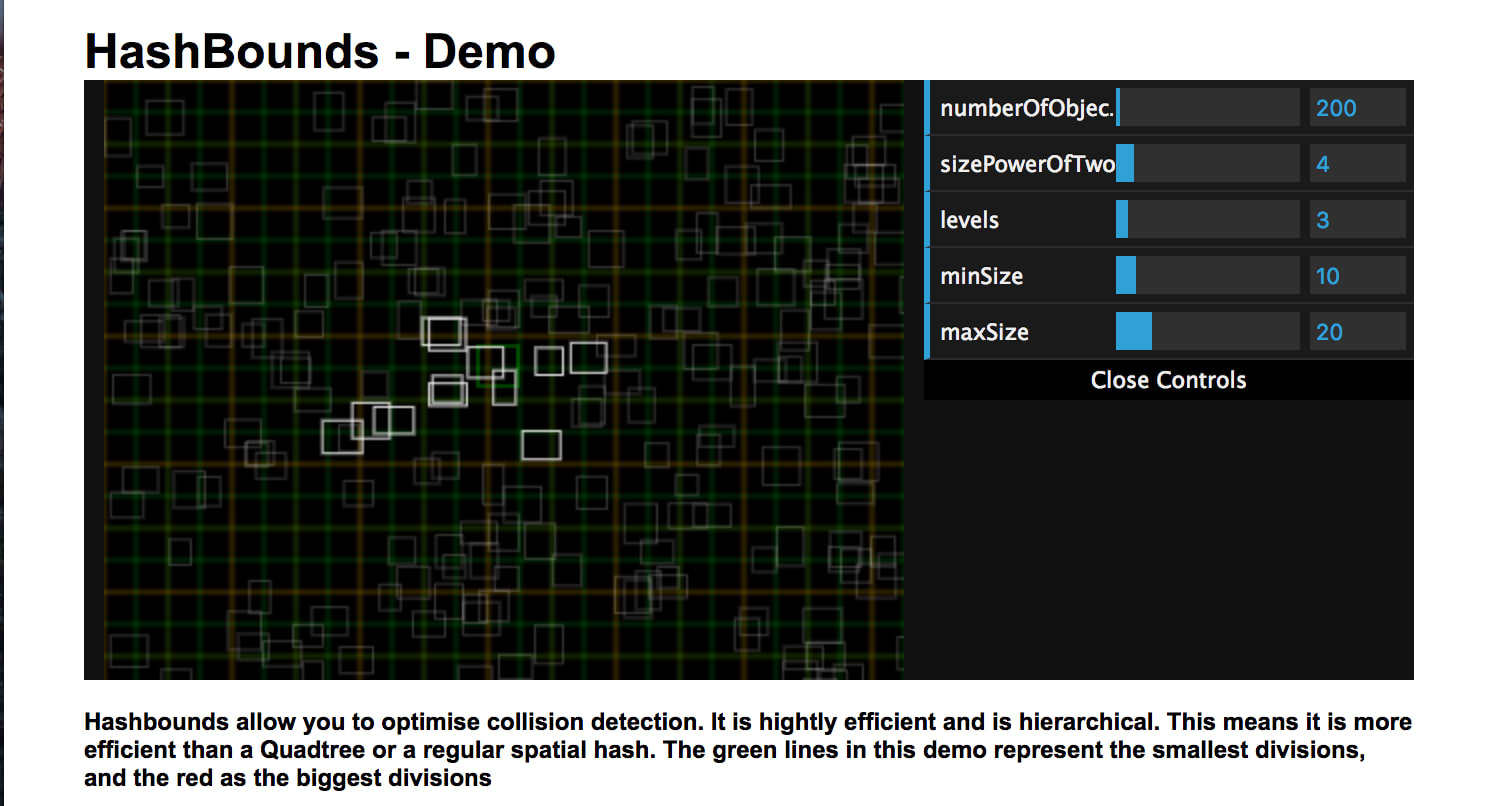This screenshot has width=1490, height=806.
Task: Click the maxSize value field showing 20
Action: 1358,331
